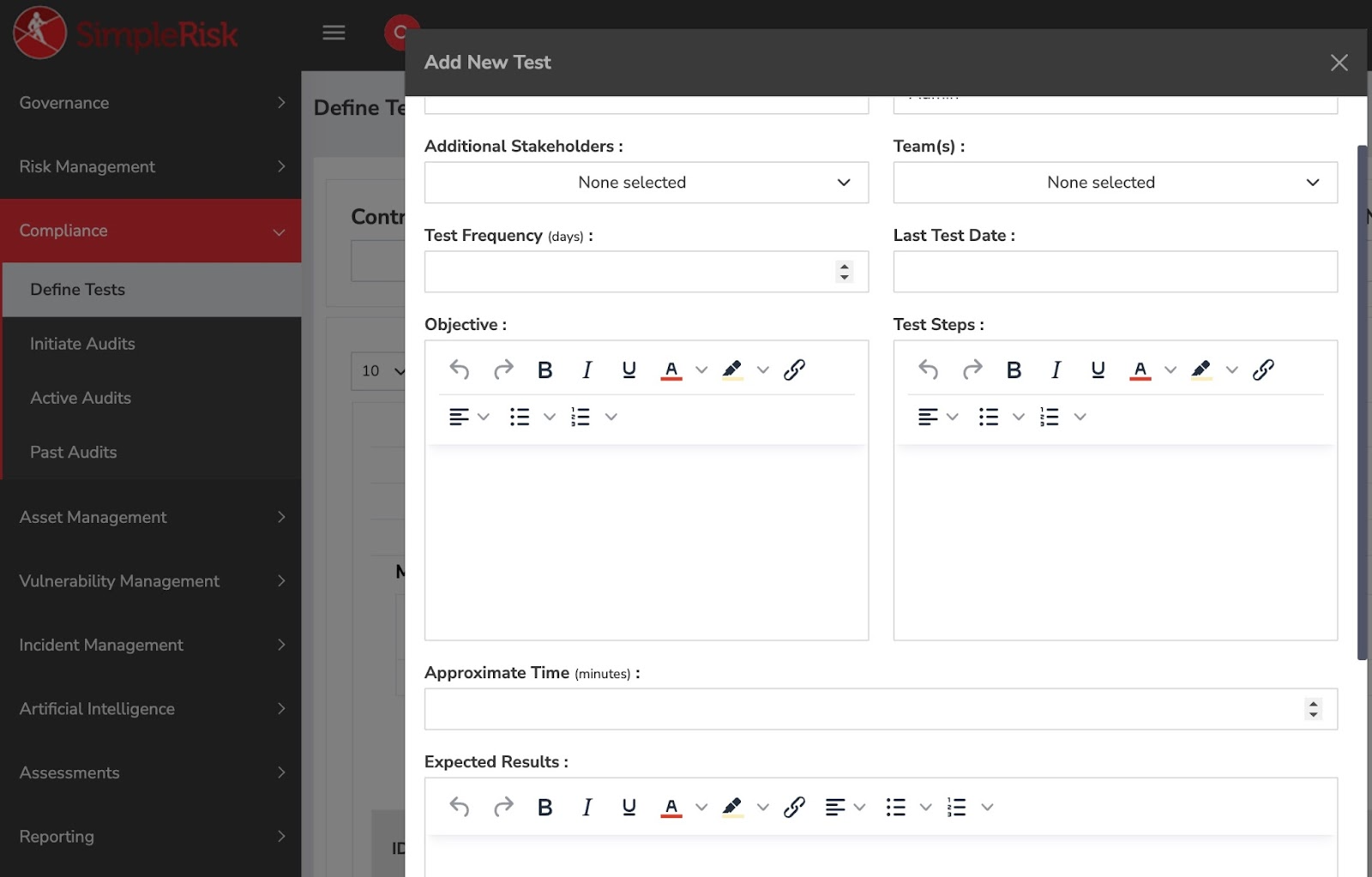Insert a link in the Expected Results editor

794,806
